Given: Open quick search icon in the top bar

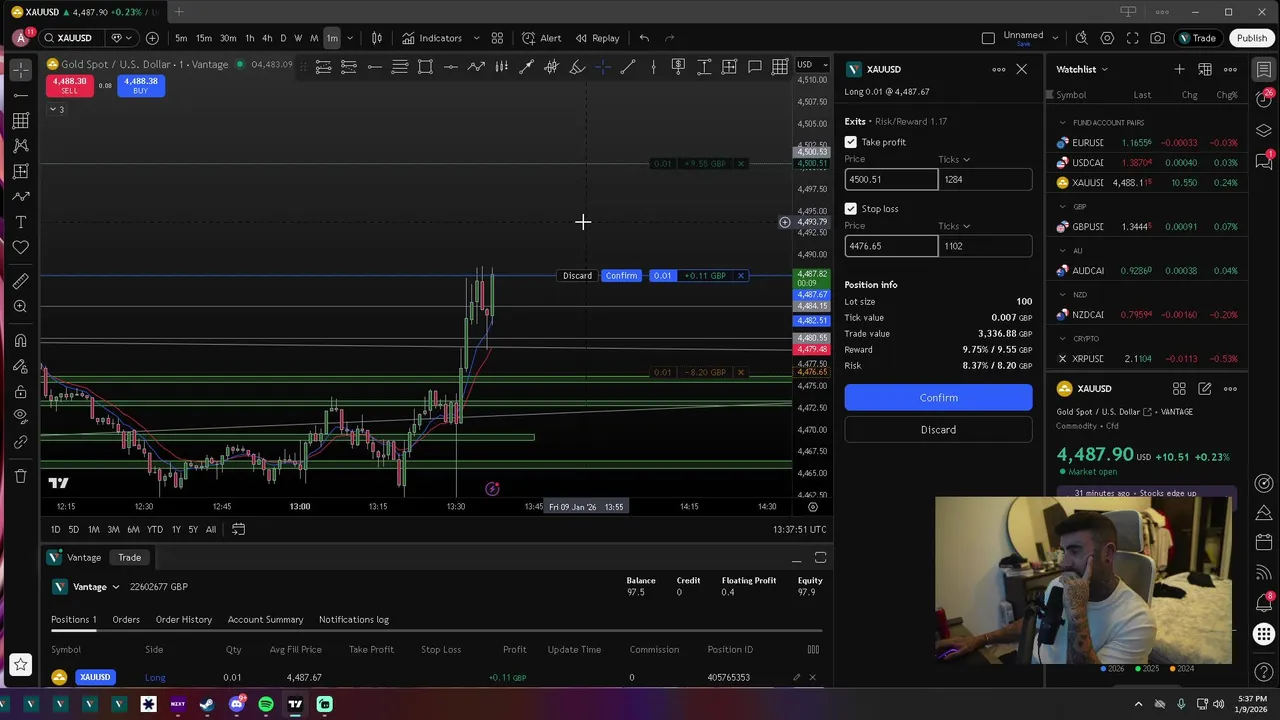Looking at the screenshot, I should point(1082,38).
